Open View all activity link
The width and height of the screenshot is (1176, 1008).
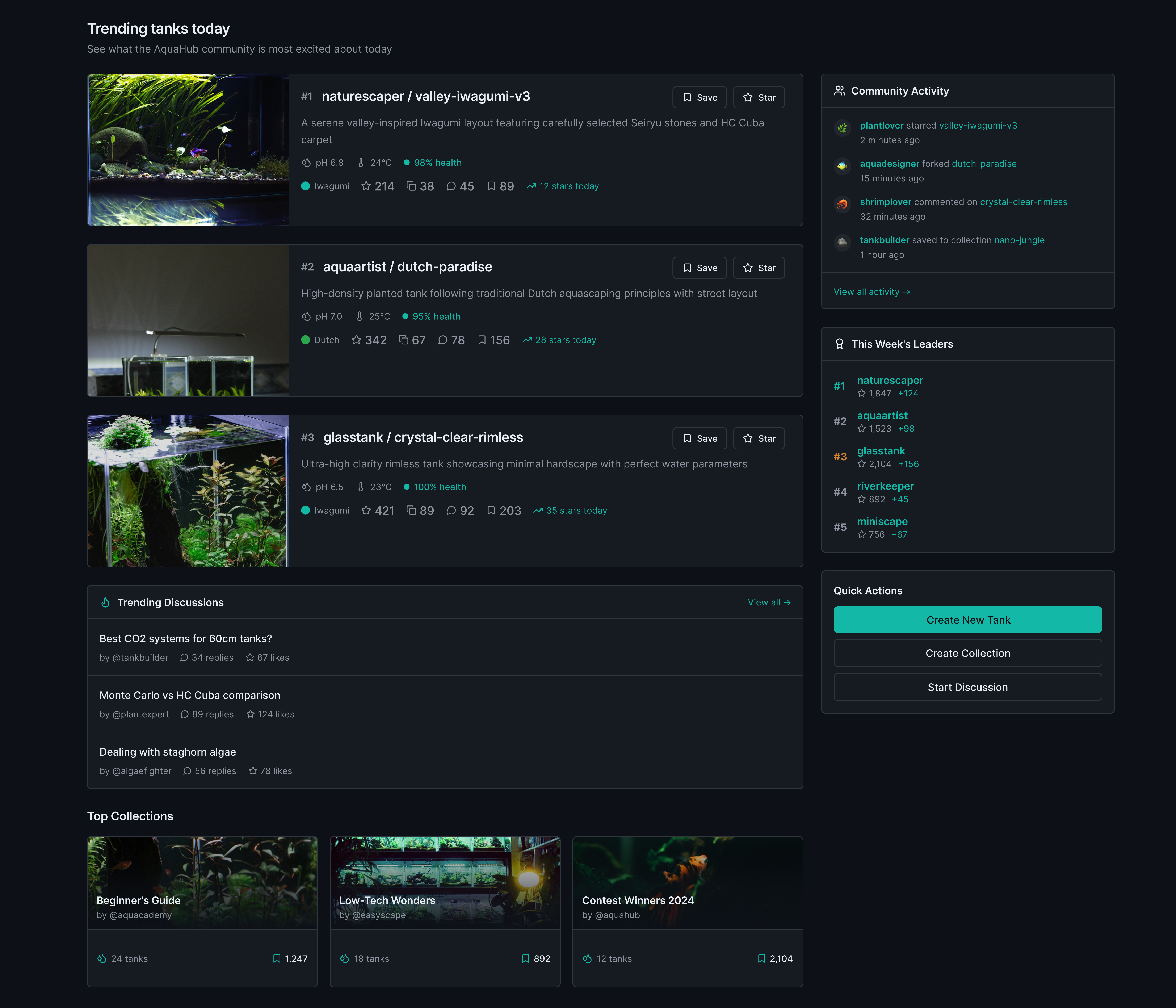tap(871, 292)
